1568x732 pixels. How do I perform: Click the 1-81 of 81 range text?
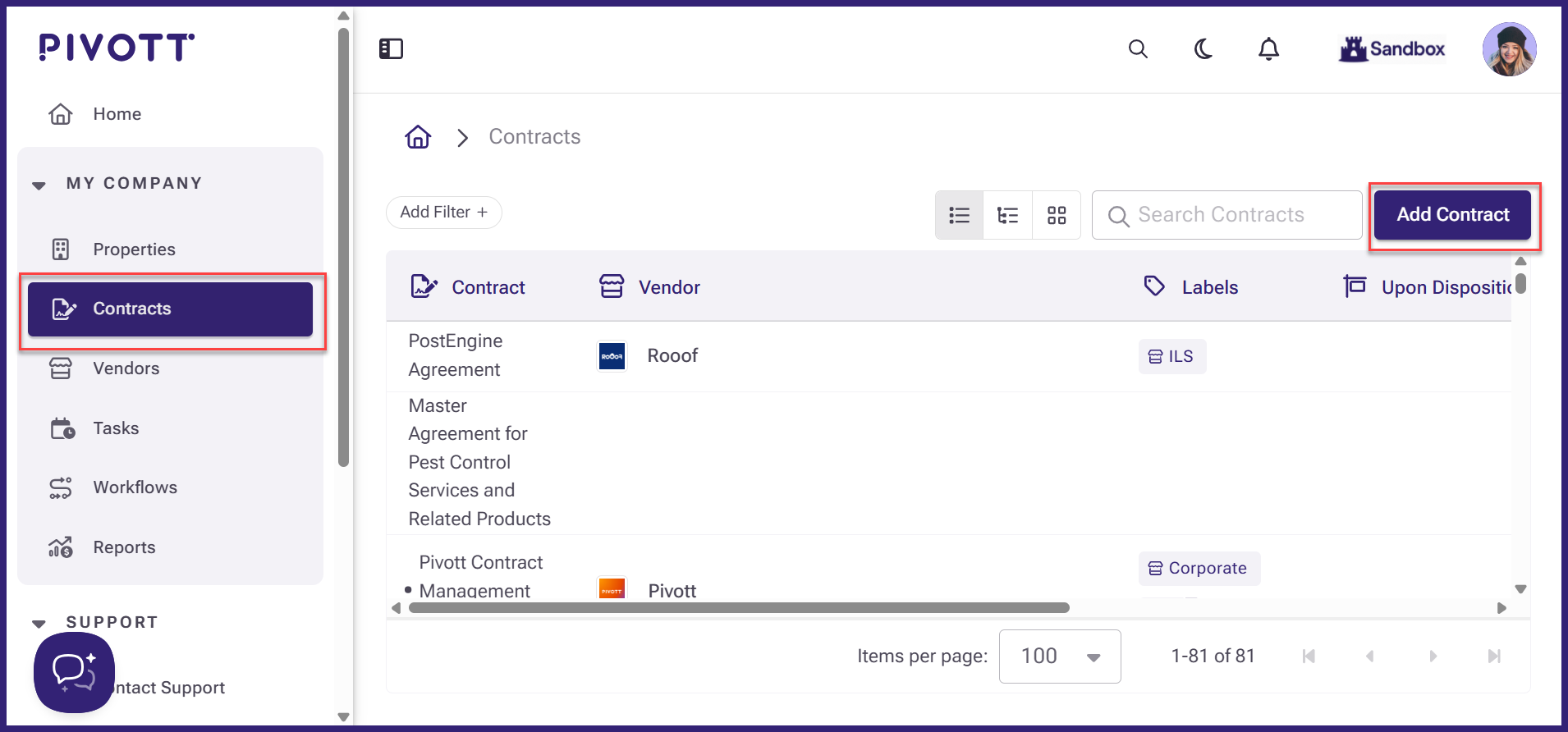point(1213,657)
